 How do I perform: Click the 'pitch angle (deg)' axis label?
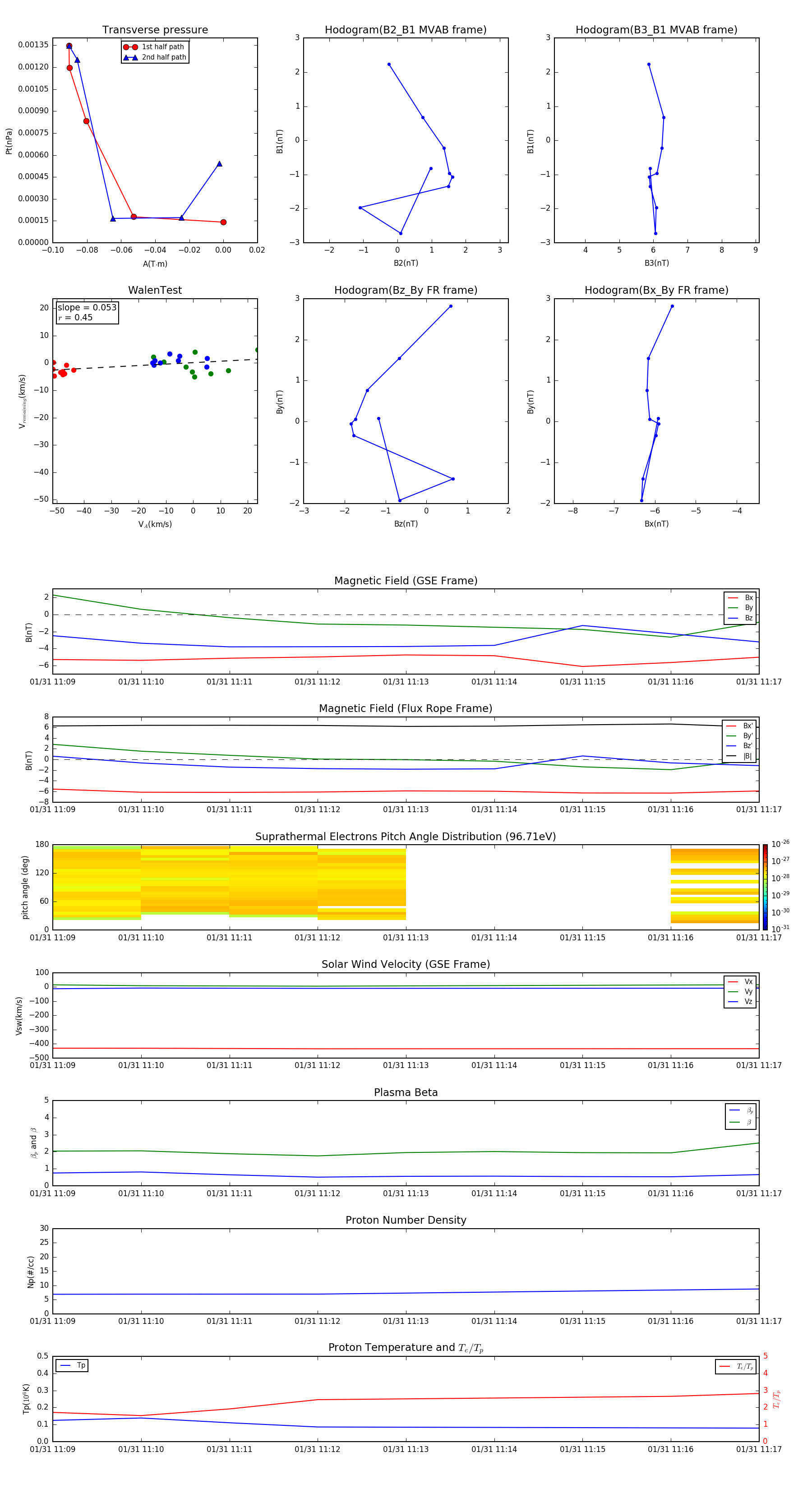[25, 887]
